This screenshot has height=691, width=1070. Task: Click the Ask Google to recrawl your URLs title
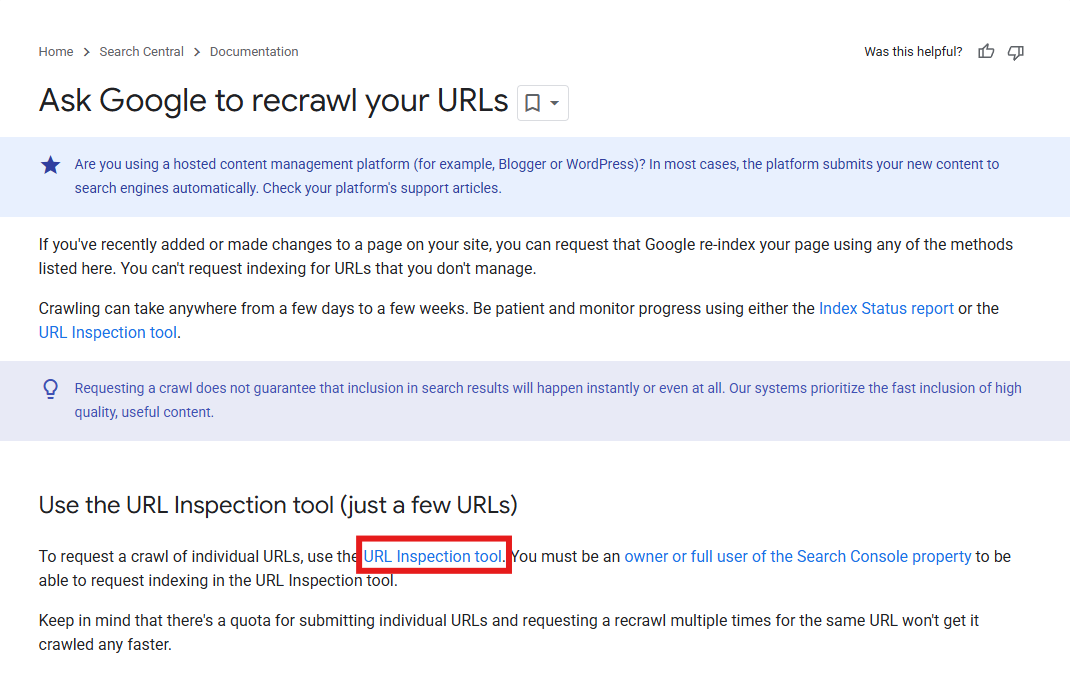(273, 101)
